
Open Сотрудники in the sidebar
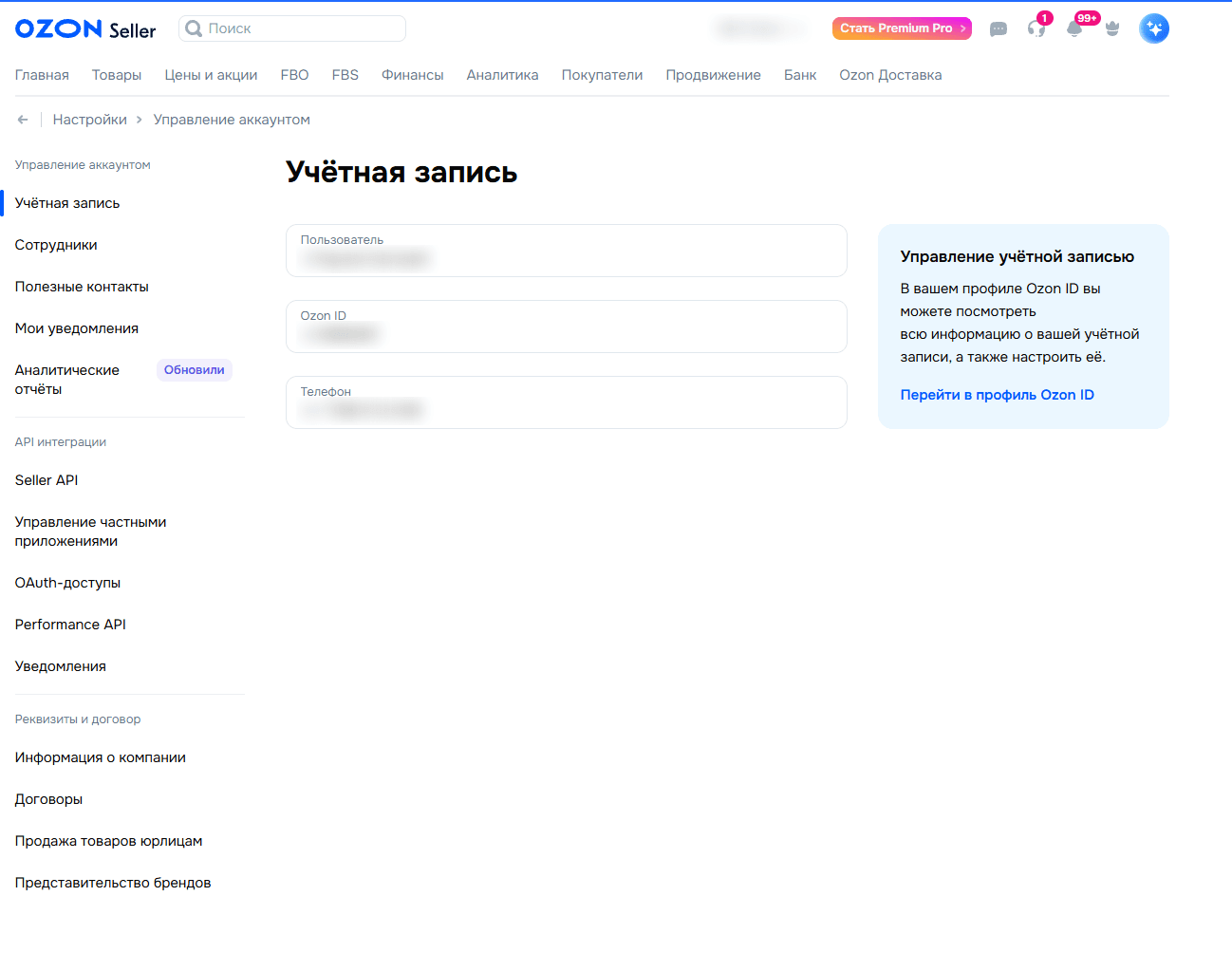56,245
